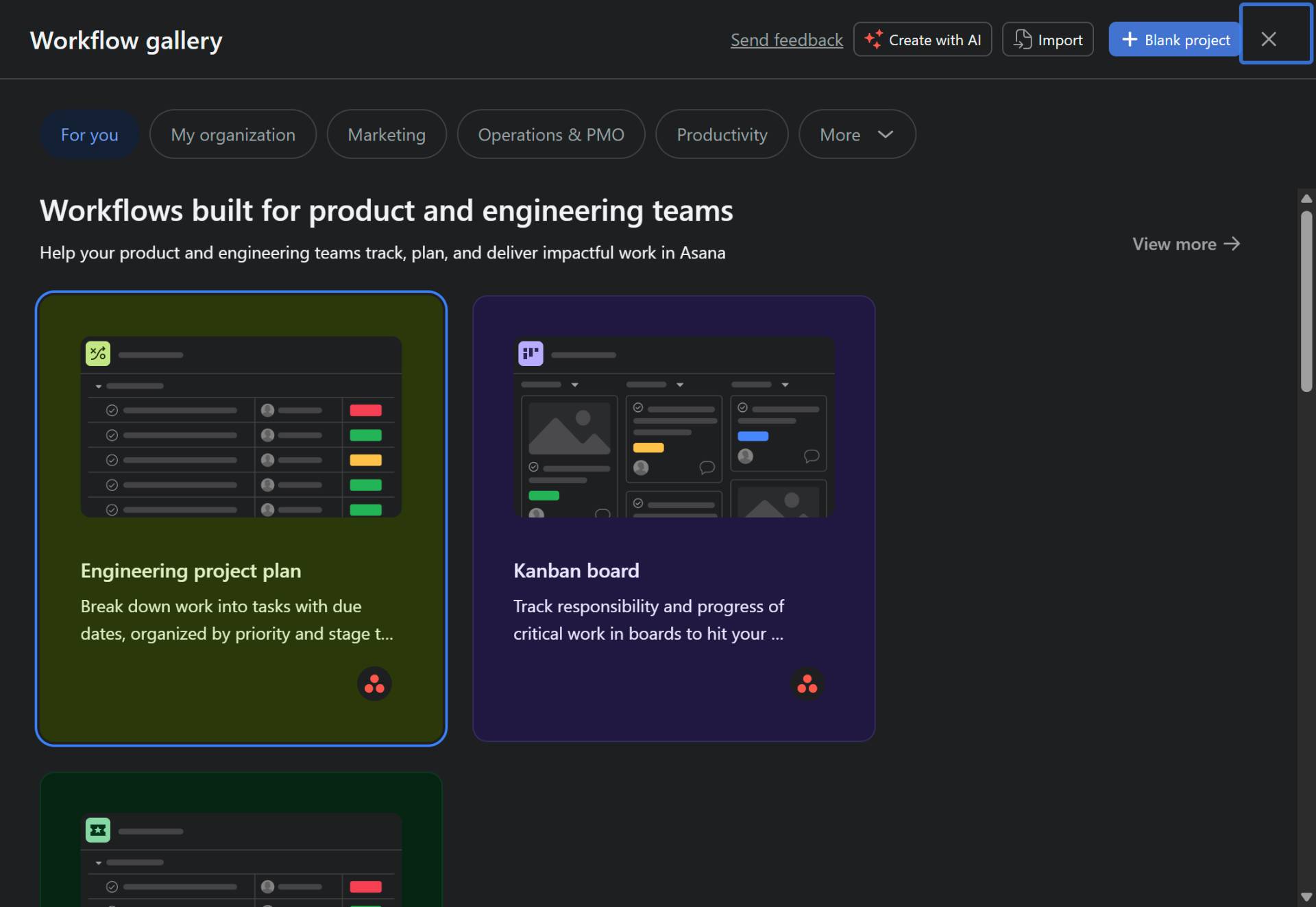Click the scrollbar up arrow

(1306, 199)
